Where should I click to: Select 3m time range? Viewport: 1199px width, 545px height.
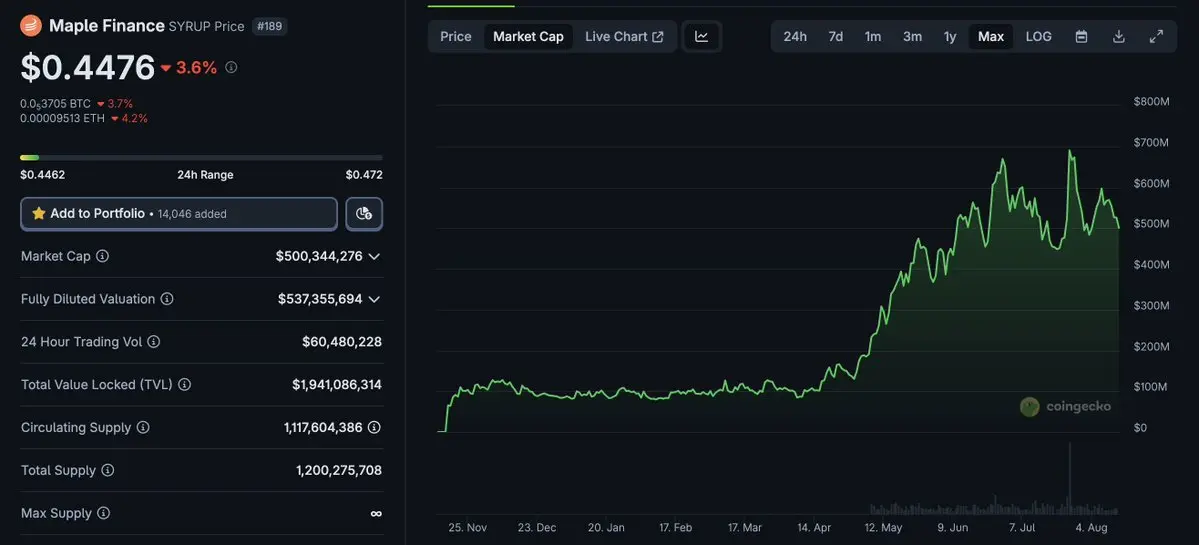pyautogui.click(x=912, y=37)
